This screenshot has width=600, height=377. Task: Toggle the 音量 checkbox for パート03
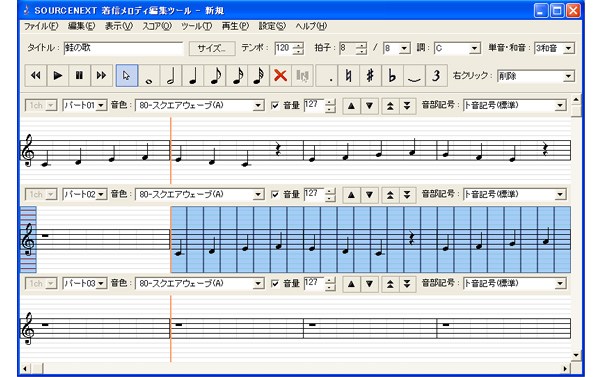(275, 283)
